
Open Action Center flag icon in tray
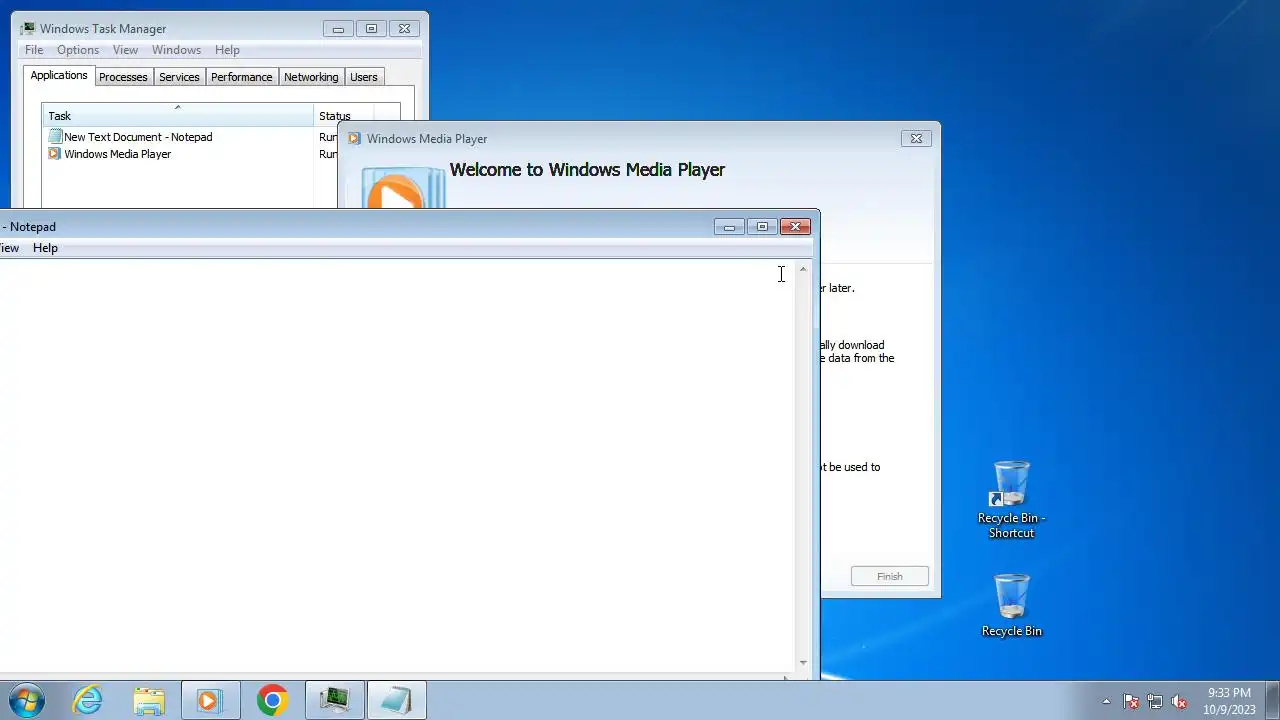(x=1131, y=701)
